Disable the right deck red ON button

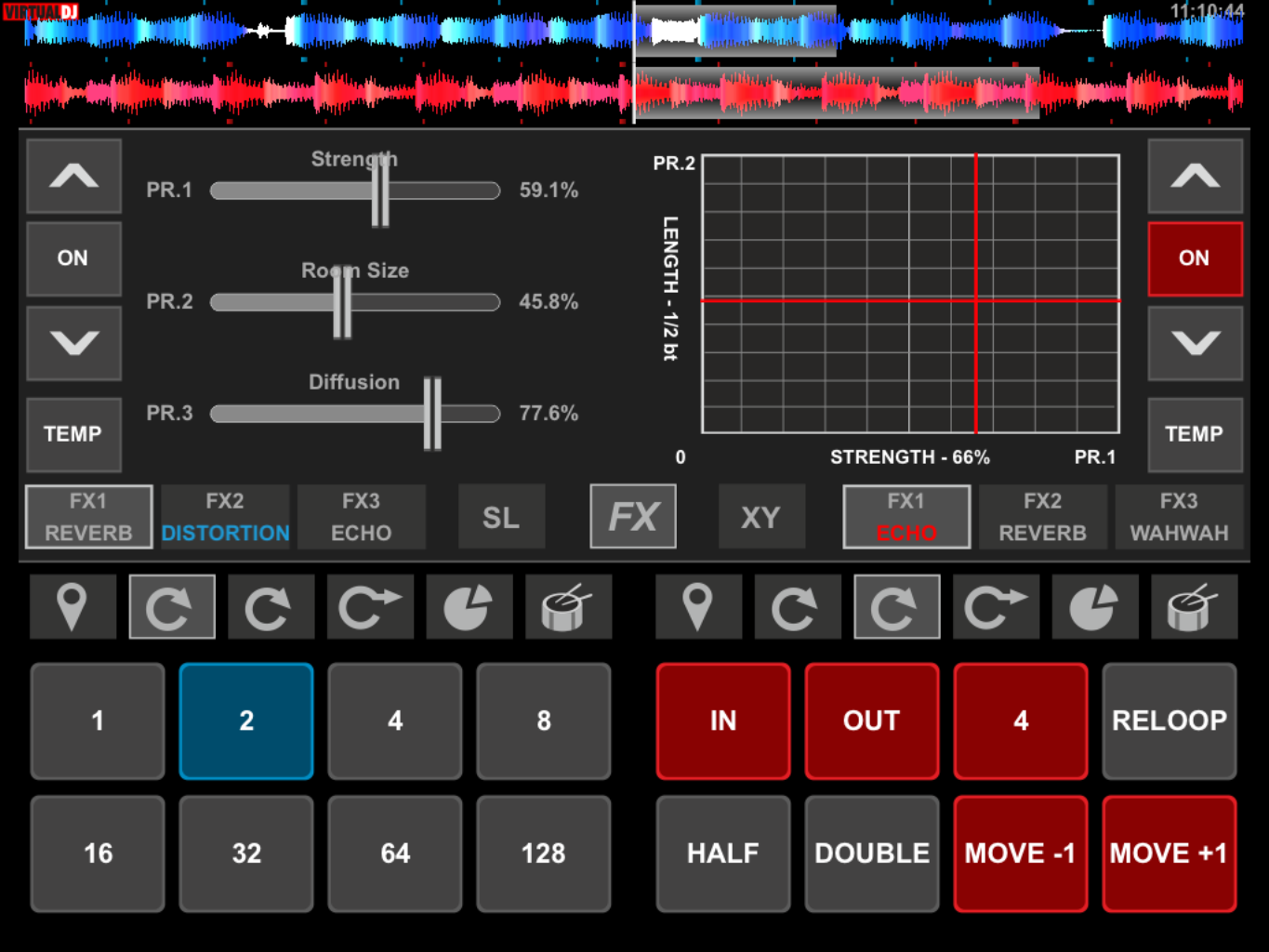point(1195,258)
